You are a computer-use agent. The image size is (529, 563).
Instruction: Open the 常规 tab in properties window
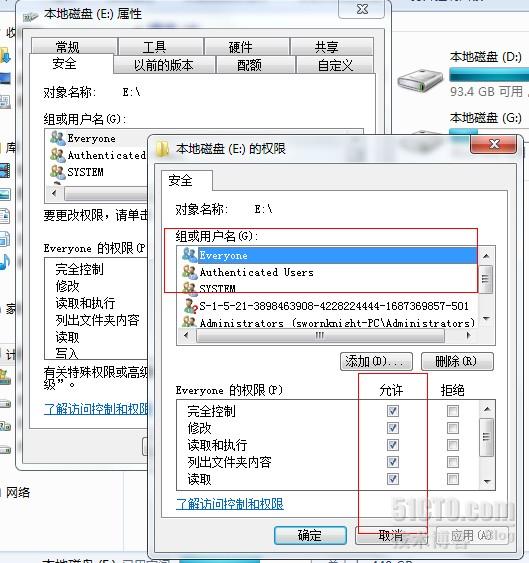click(74, 46)
